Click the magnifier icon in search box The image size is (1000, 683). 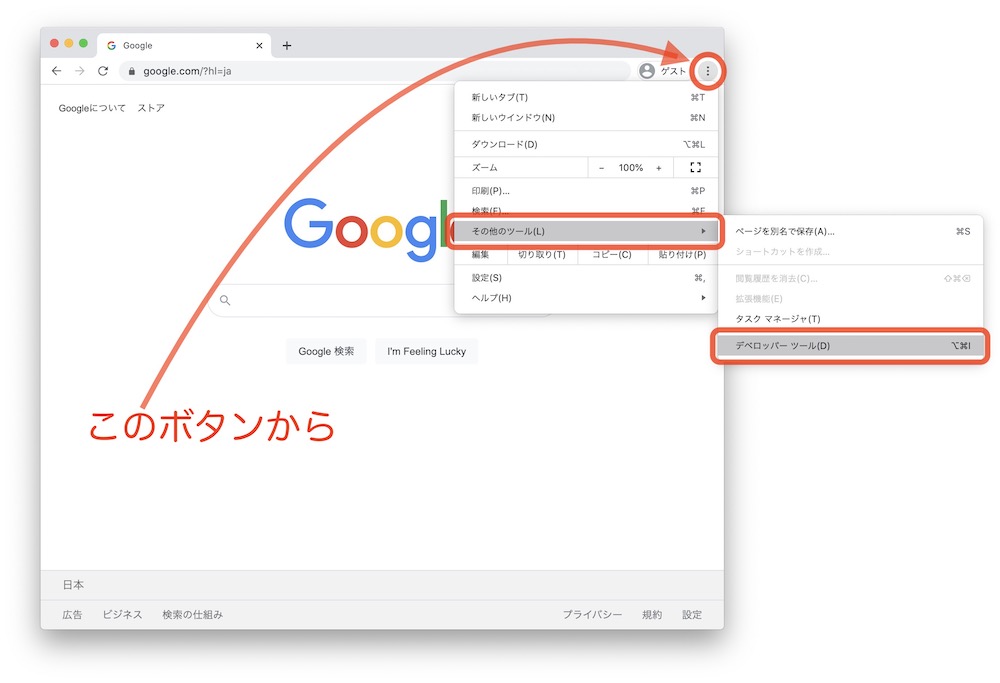(225, 300)
